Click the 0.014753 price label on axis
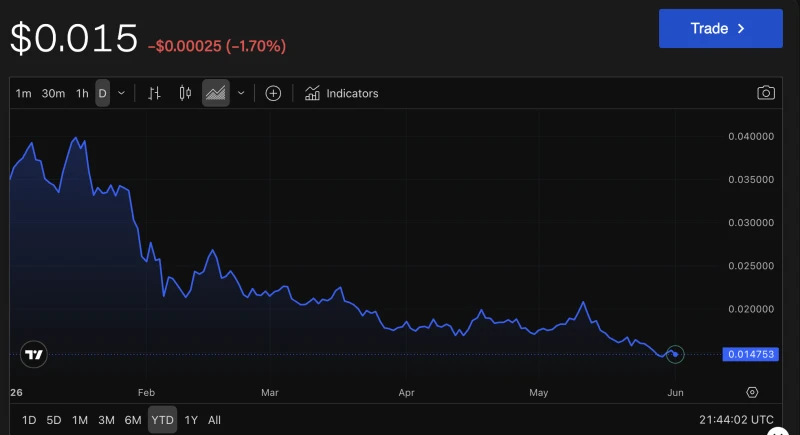This screenshot has width=800, height=435. pos(751,354)
